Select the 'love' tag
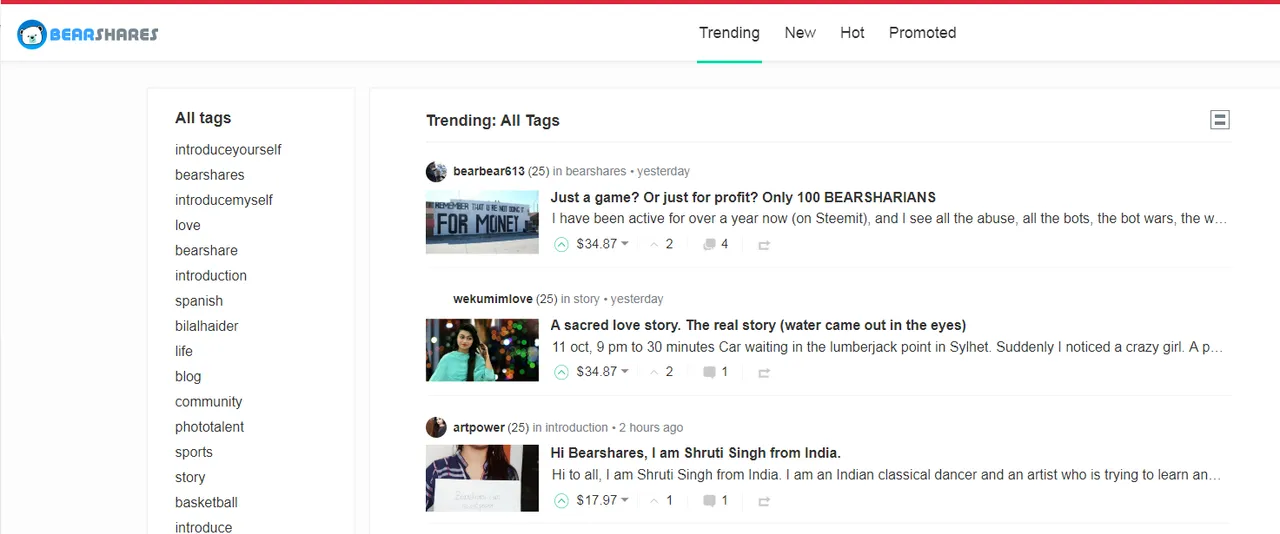 [188, 225]
